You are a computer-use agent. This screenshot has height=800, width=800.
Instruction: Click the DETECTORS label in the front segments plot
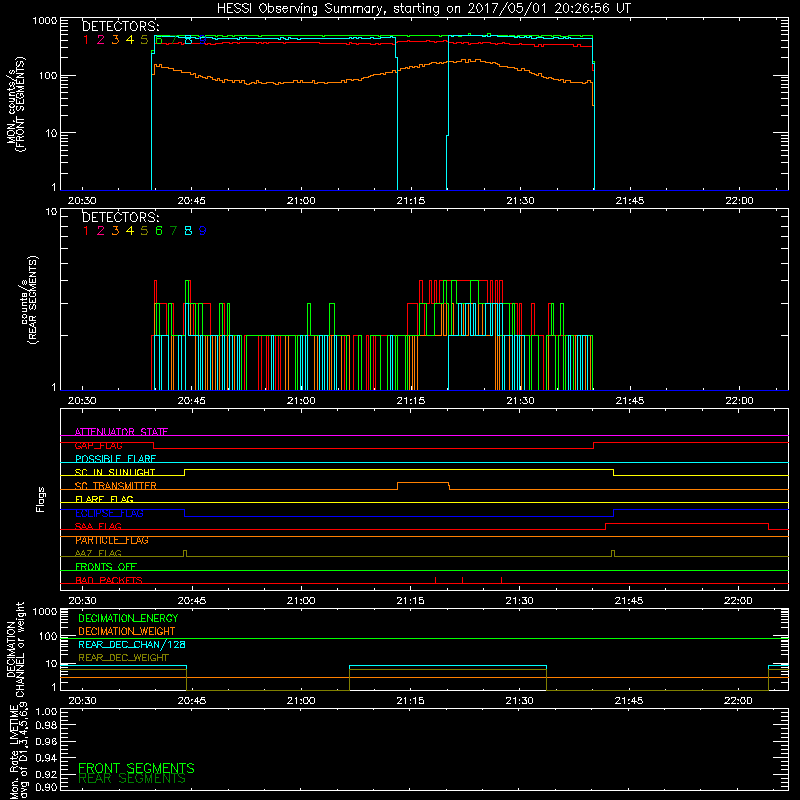coord(120,27)
